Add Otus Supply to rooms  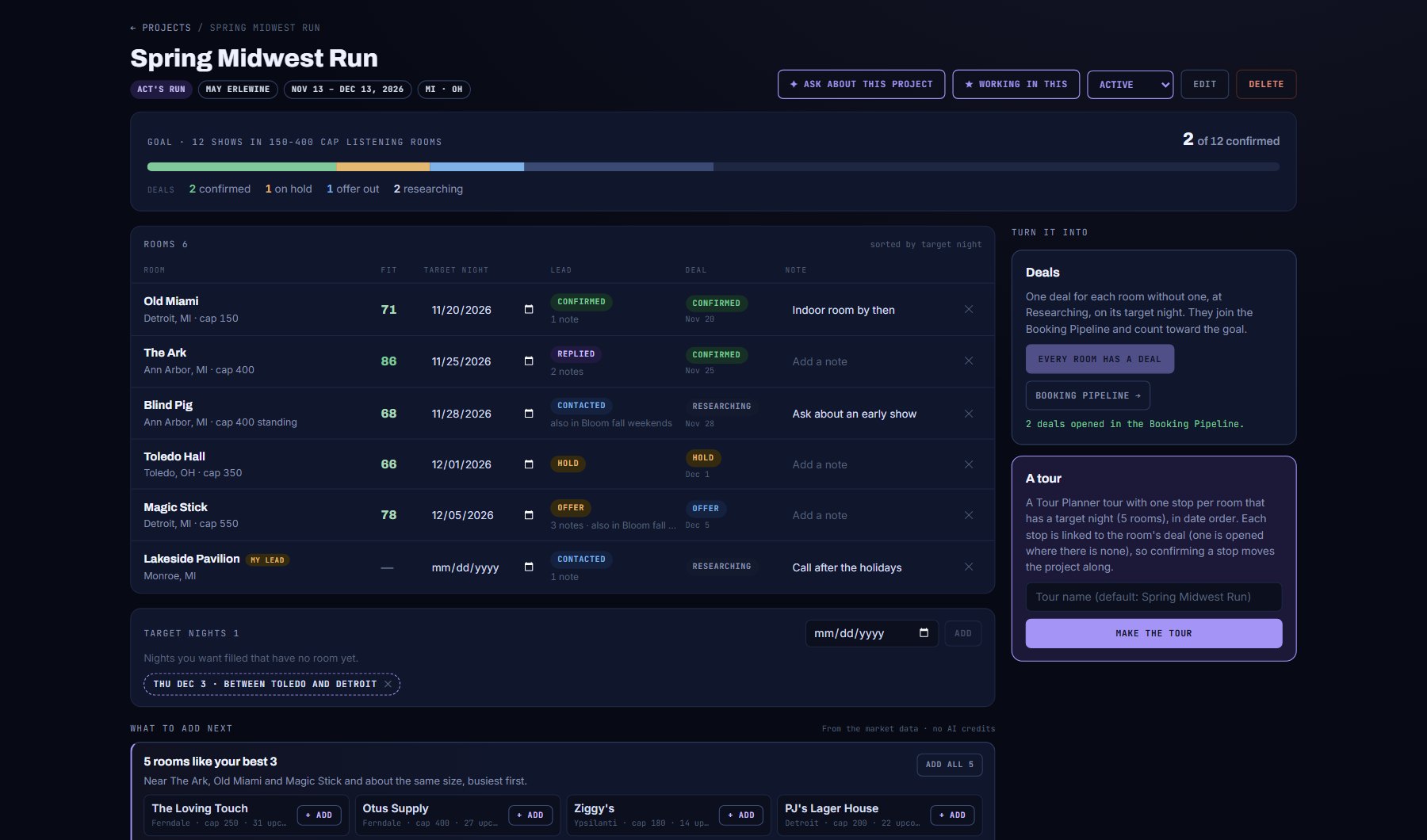(x=530, y=815)
